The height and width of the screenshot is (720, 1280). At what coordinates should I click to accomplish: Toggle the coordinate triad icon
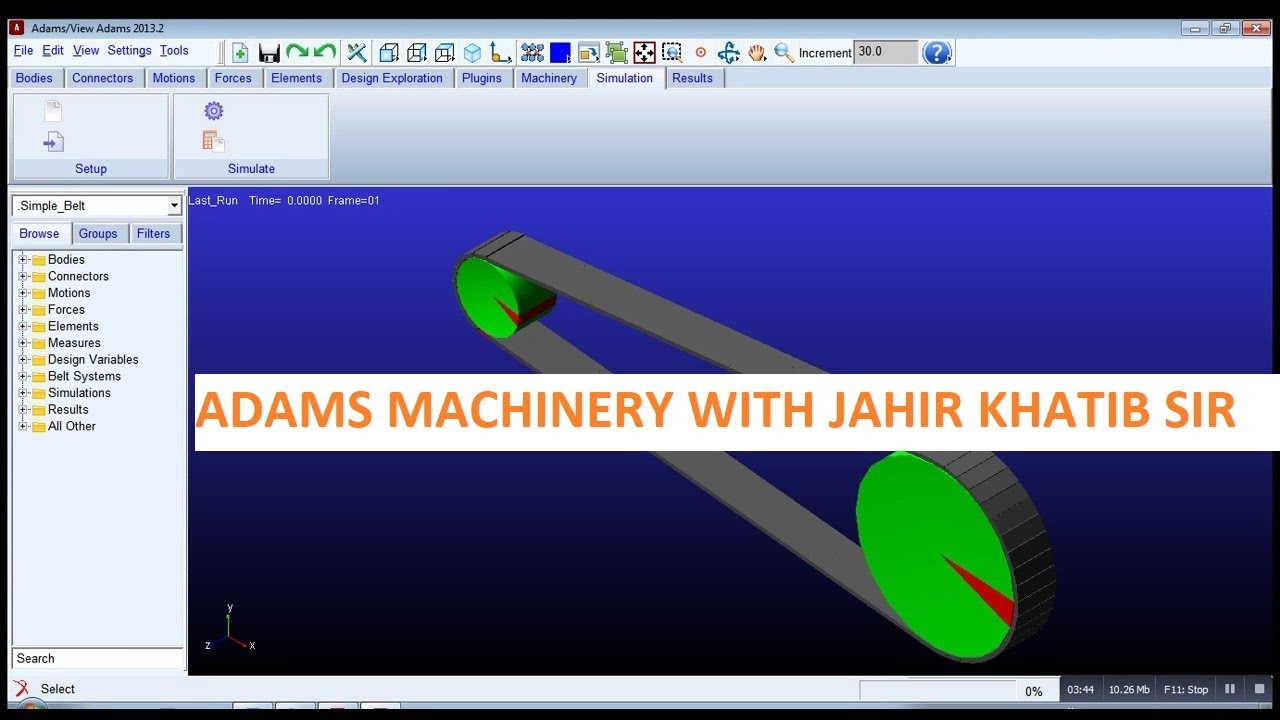[501, 53]
